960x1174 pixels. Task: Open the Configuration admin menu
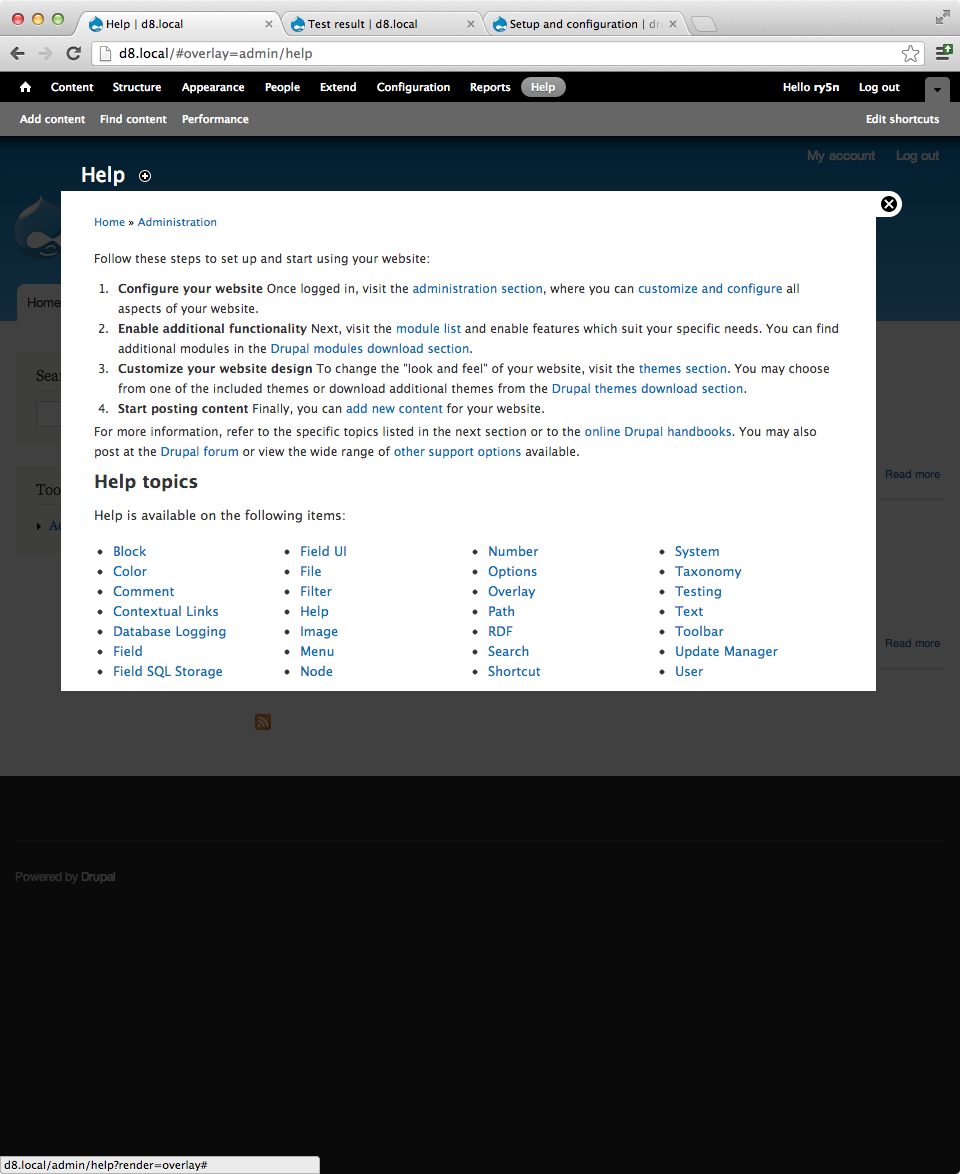413,87
